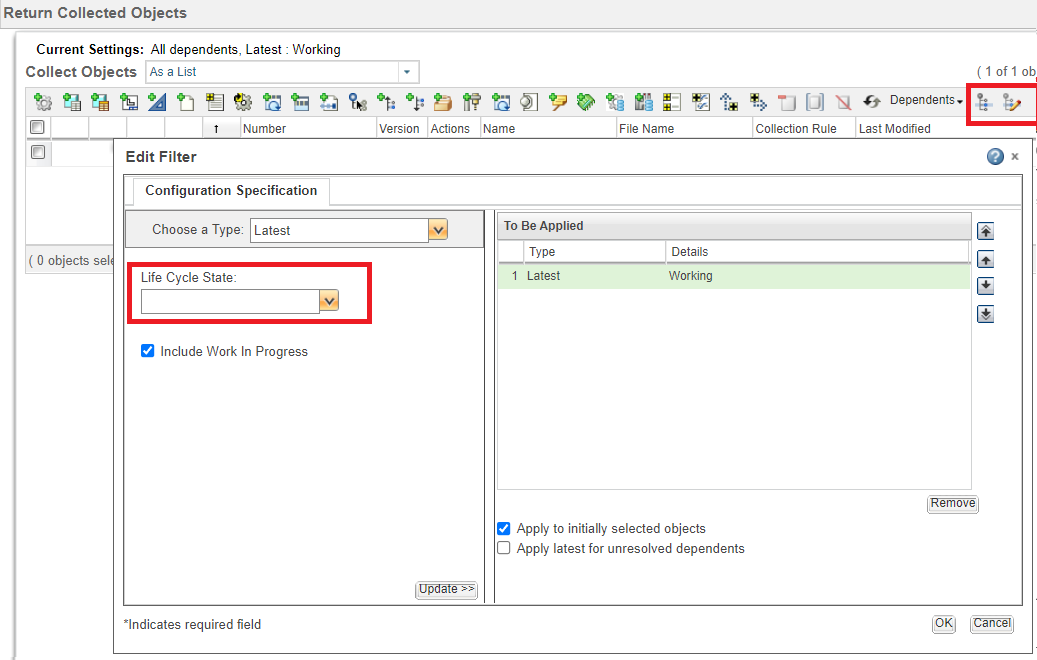
Task: Open help via the blue question mark
Action: coord(995,157)
